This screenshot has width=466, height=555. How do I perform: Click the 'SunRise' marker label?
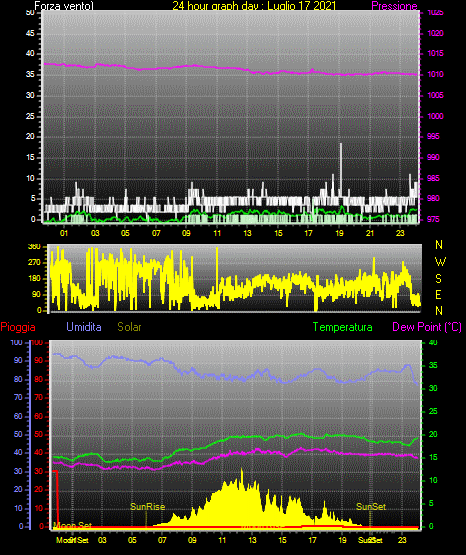tap(148, 507)
